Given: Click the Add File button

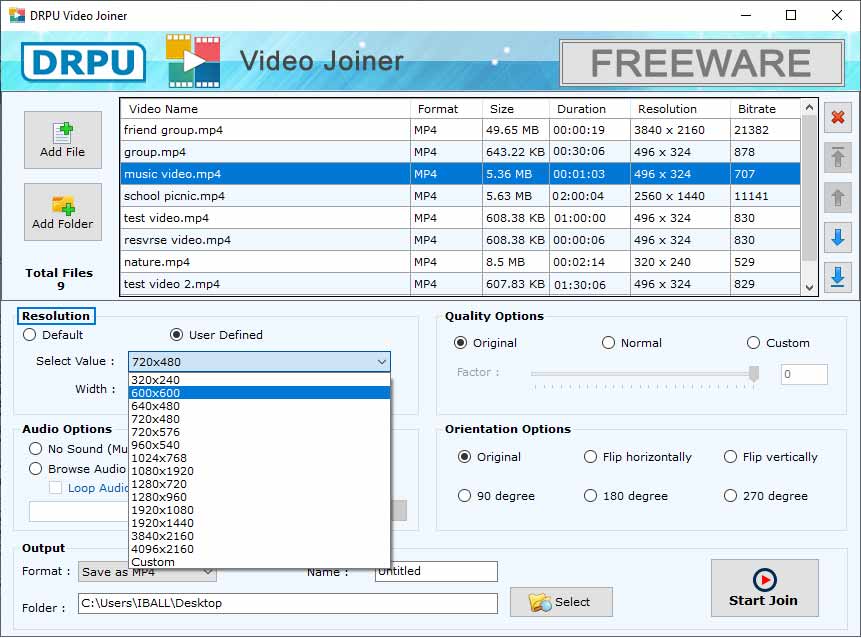Looking at the screenshot, I should point(63,140).
